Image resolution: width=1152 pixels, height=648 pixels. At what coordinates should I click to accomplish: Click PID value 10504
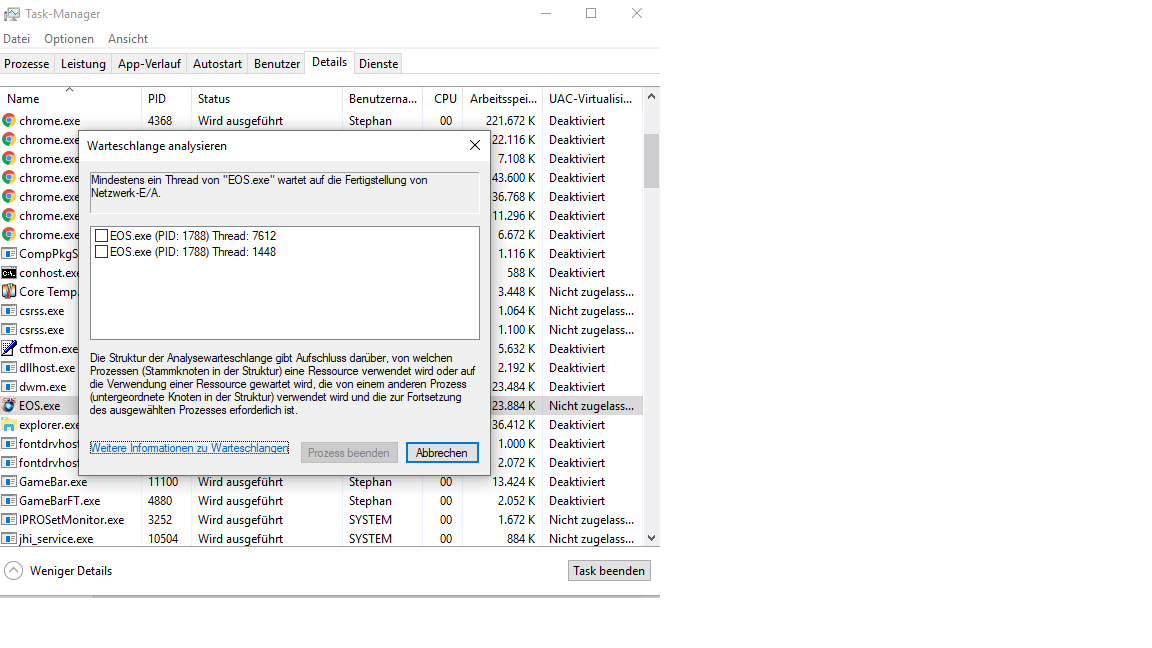(163, 539)
